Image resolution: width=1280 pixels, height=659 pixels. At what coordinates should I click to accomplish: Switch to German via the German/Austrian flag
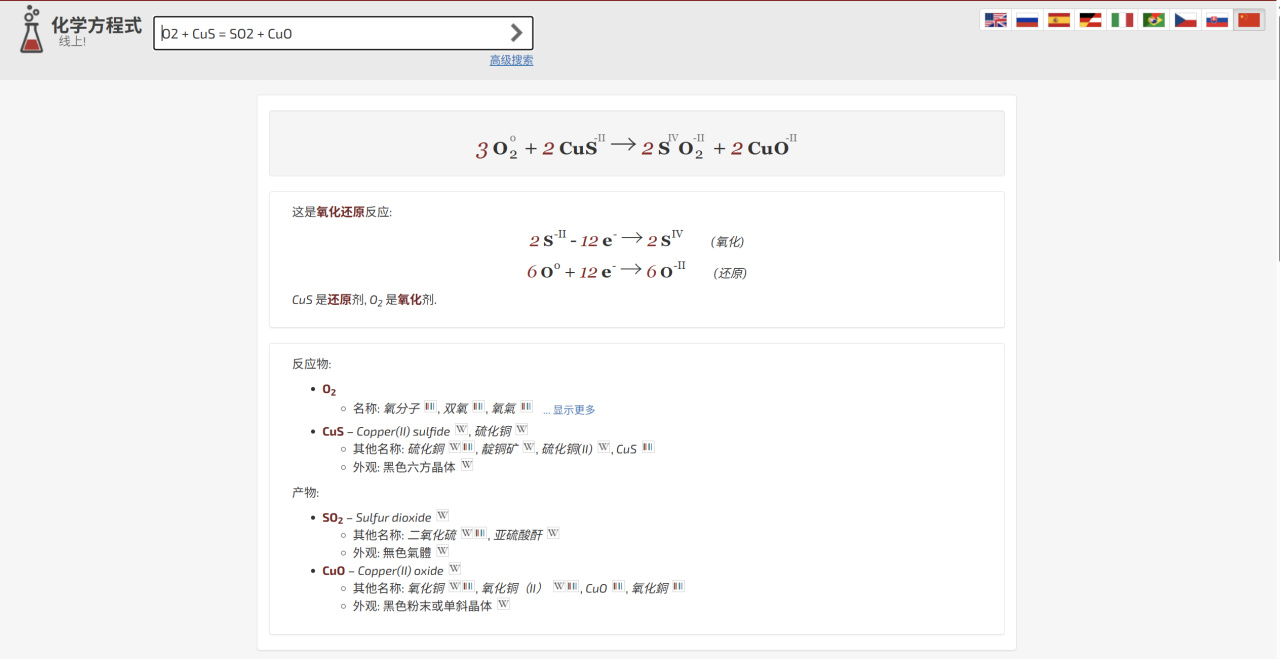tap(1090, 20)
